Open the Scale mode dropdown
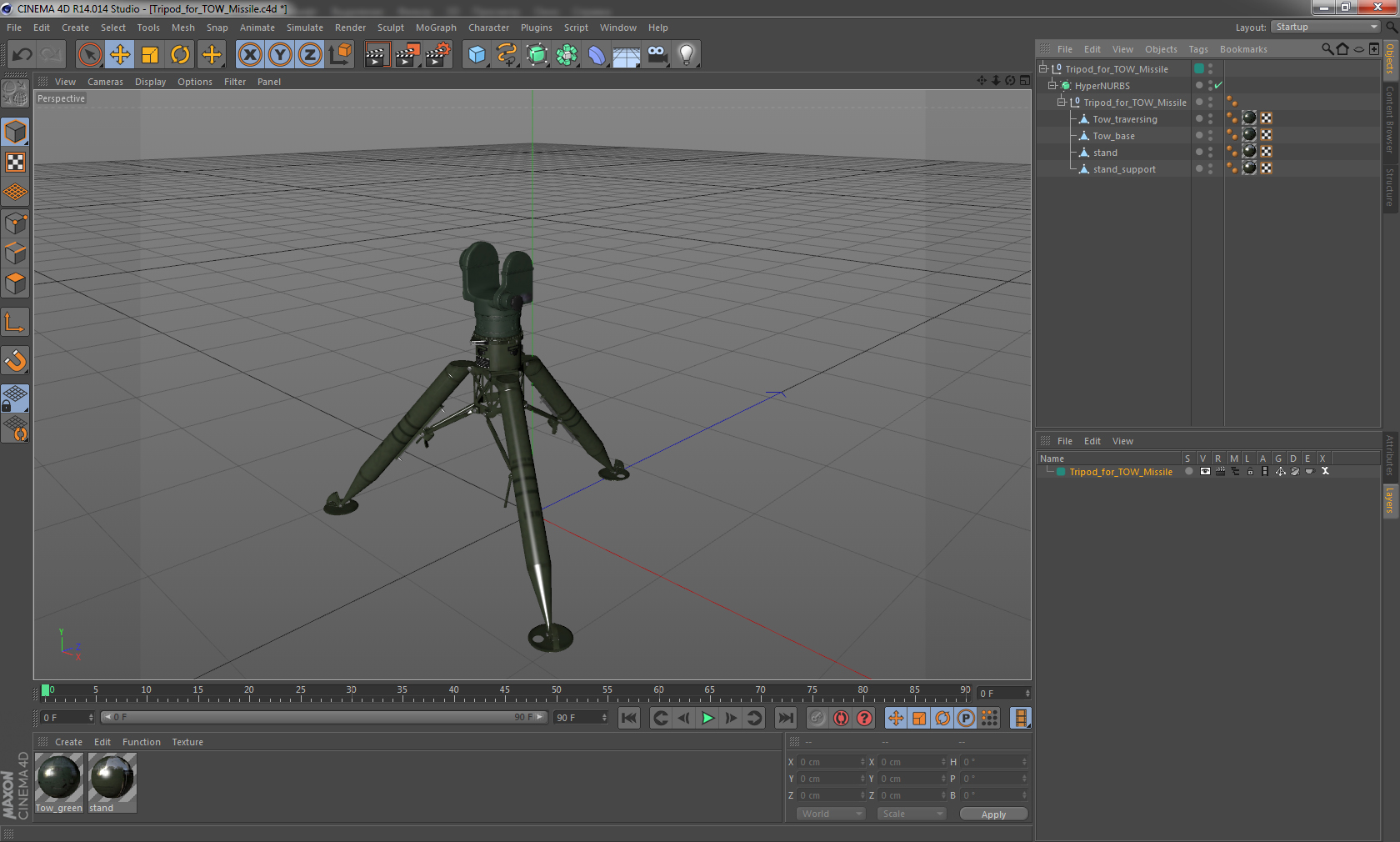1400x842 pixels. tap(912, 814)
